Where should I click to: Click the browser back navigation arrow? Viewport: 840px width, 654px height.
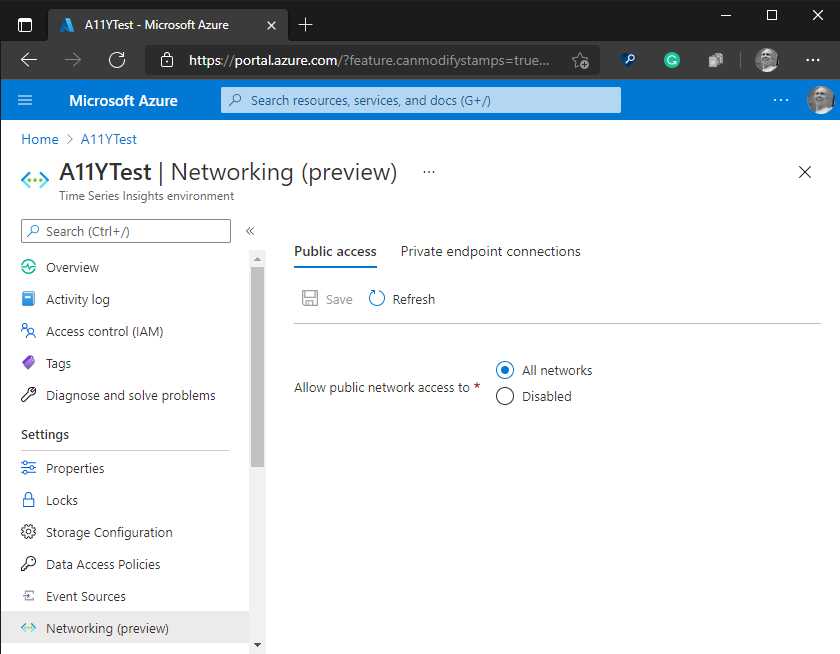[28, 60]
